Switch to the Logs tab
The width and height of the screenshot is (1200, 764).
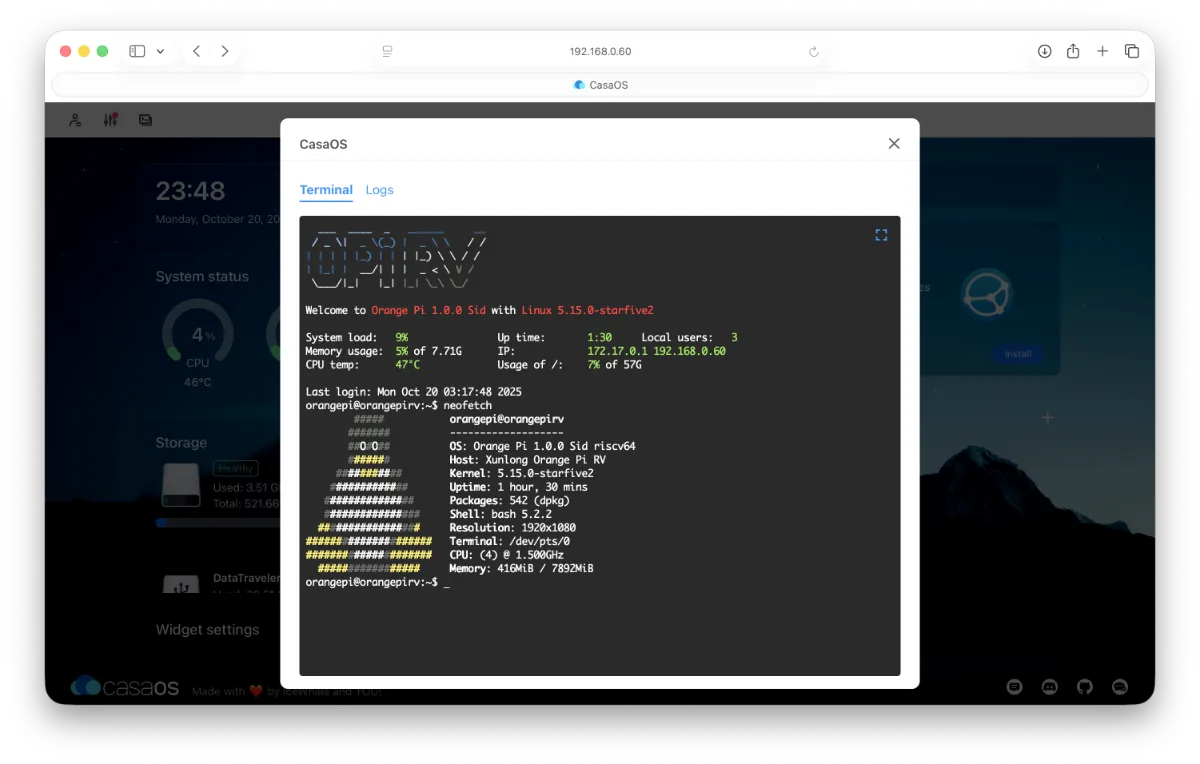(379, 190)
